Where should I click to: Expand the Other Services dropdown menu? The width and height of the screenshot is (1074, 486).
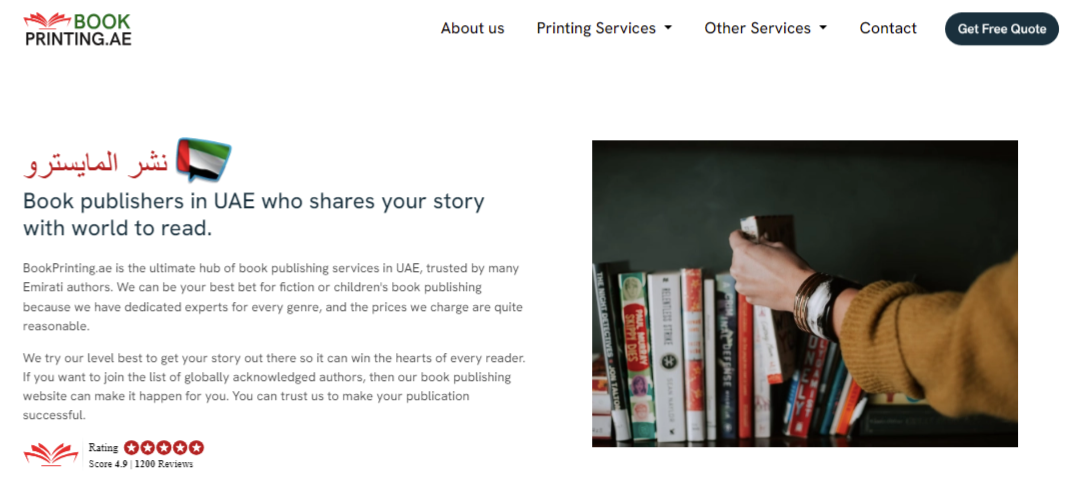click(x=765, y=28)
